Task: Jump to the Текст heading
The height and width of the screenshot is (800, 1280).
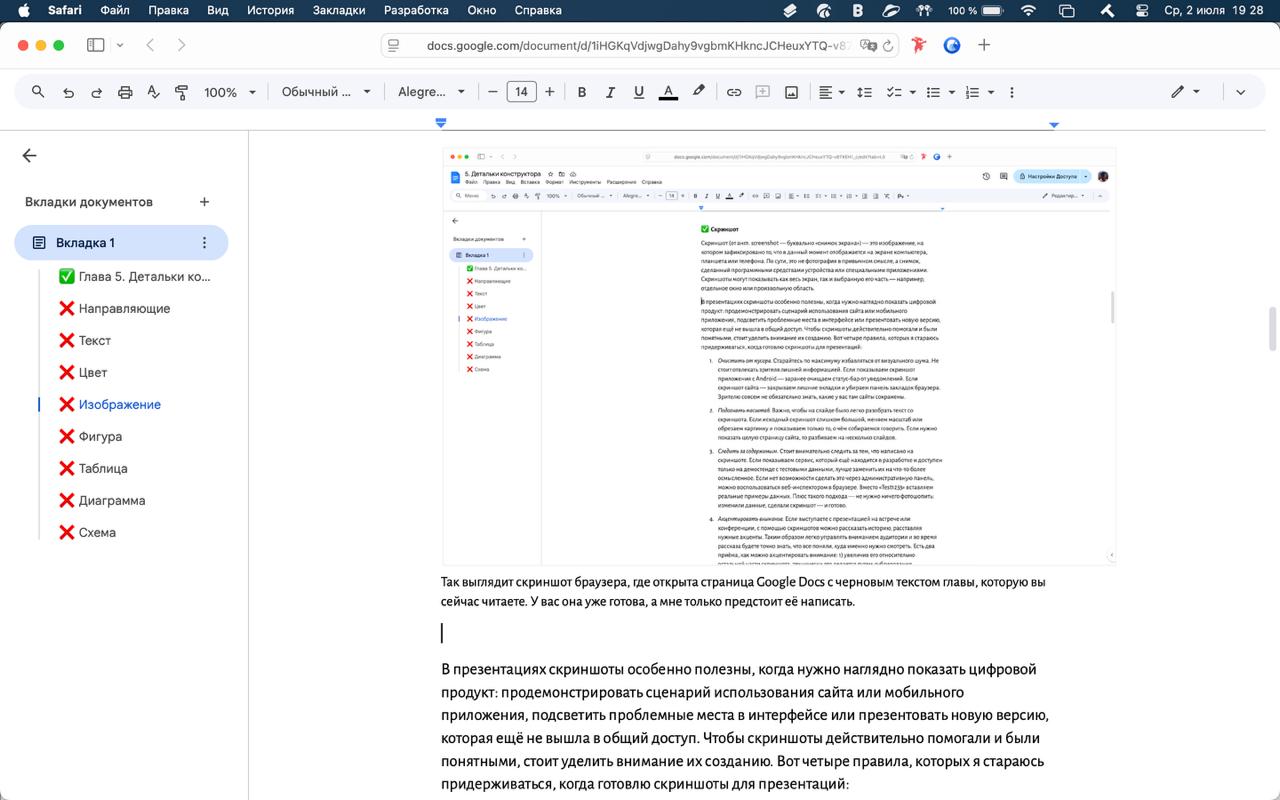Action: pyautogui.click(x=85, y=341)
